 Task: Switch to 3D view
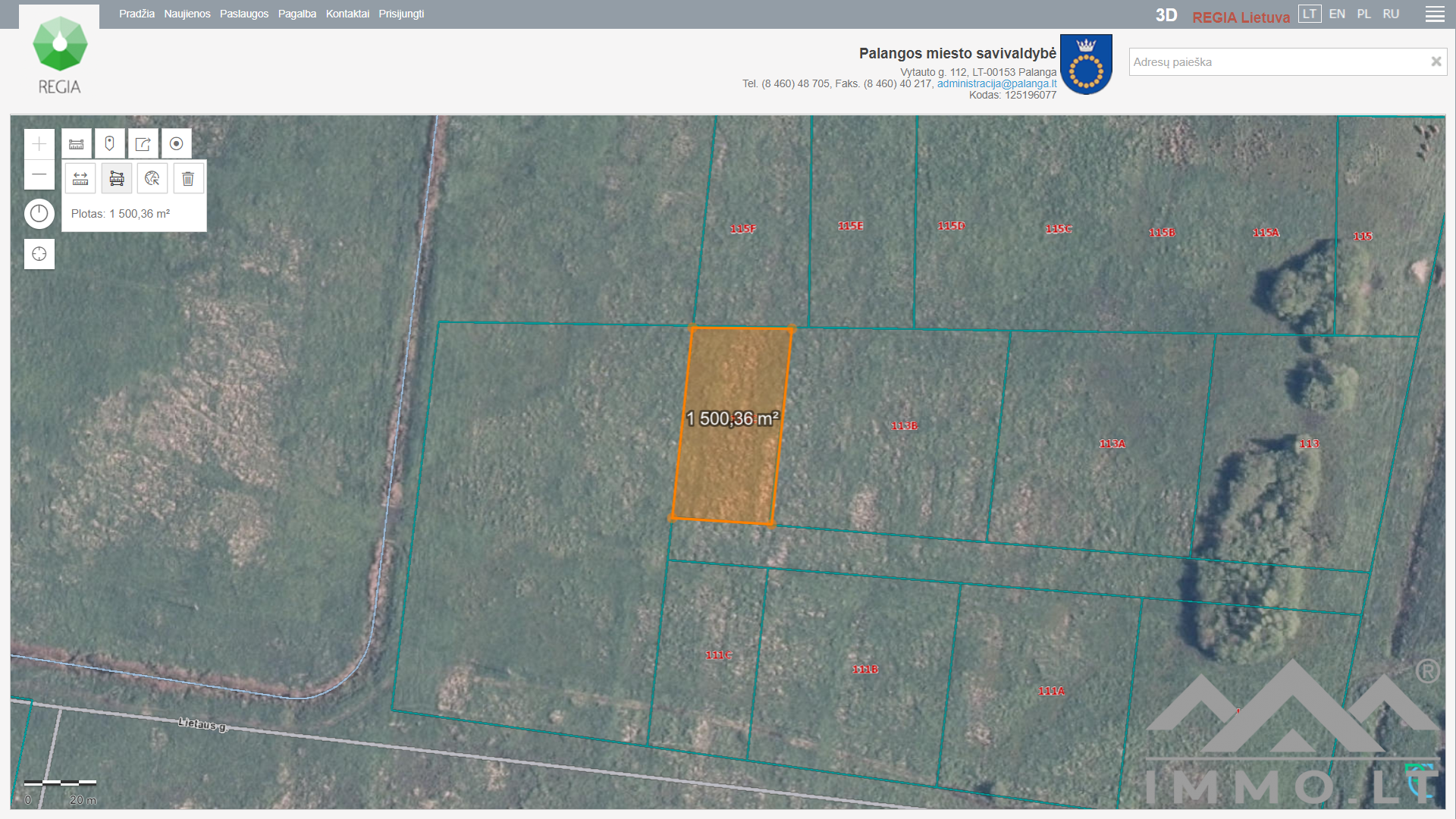pyautogui.click(x=1166, y=15)
